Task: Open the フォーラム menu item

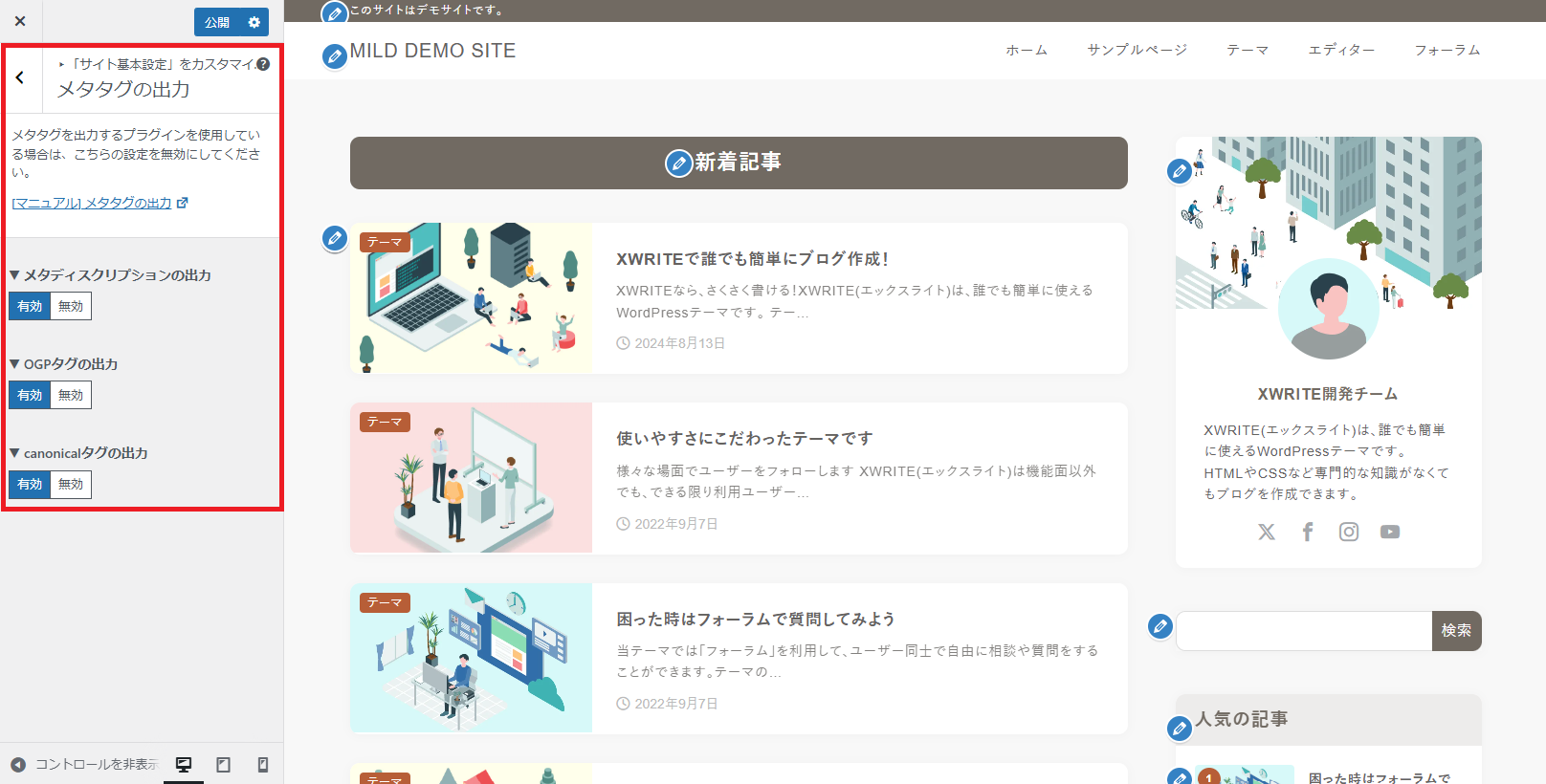Action: [1447, 50]
